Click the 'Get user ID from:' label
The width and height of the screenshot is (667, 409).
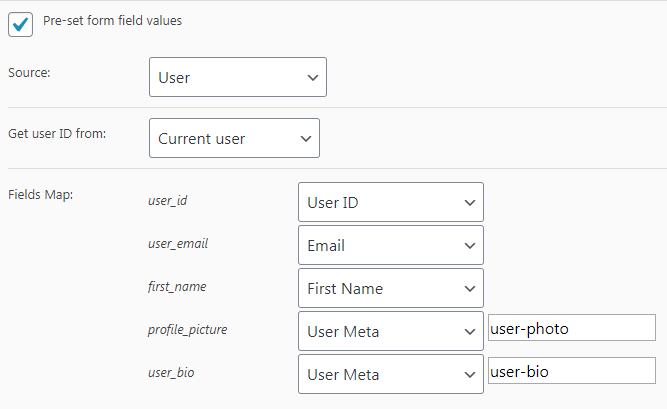57,133
